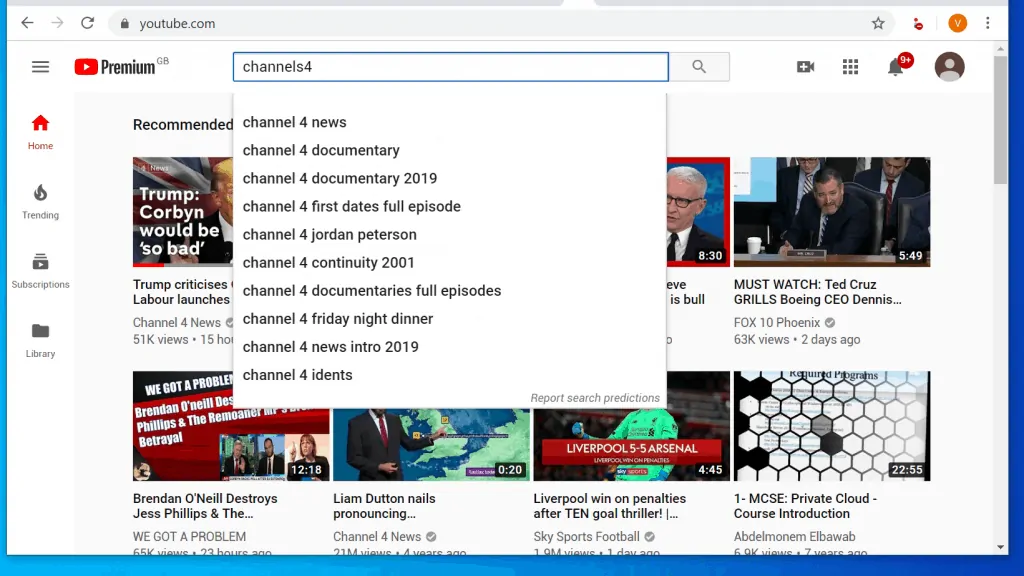Screen dimensions: 1024x576
Task: Open '1- MCSE: Private Cloud' title
Action: [x=805, y=506]
